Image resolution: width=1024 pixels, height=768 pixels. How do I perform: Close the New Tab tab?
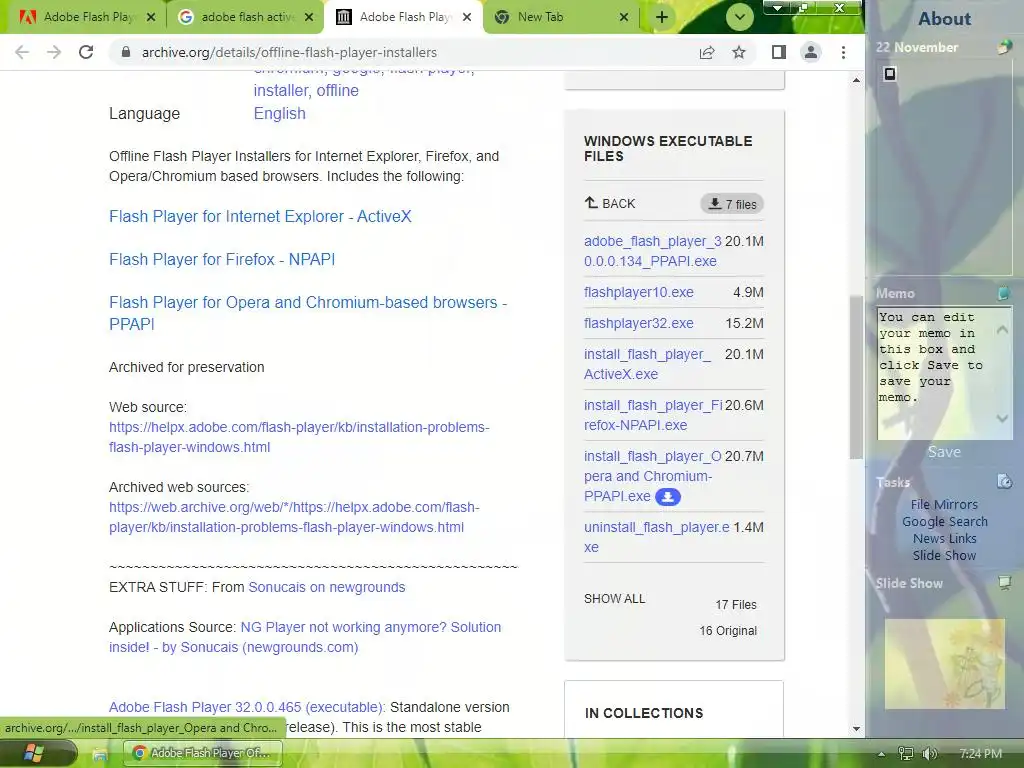pos(624,17)
